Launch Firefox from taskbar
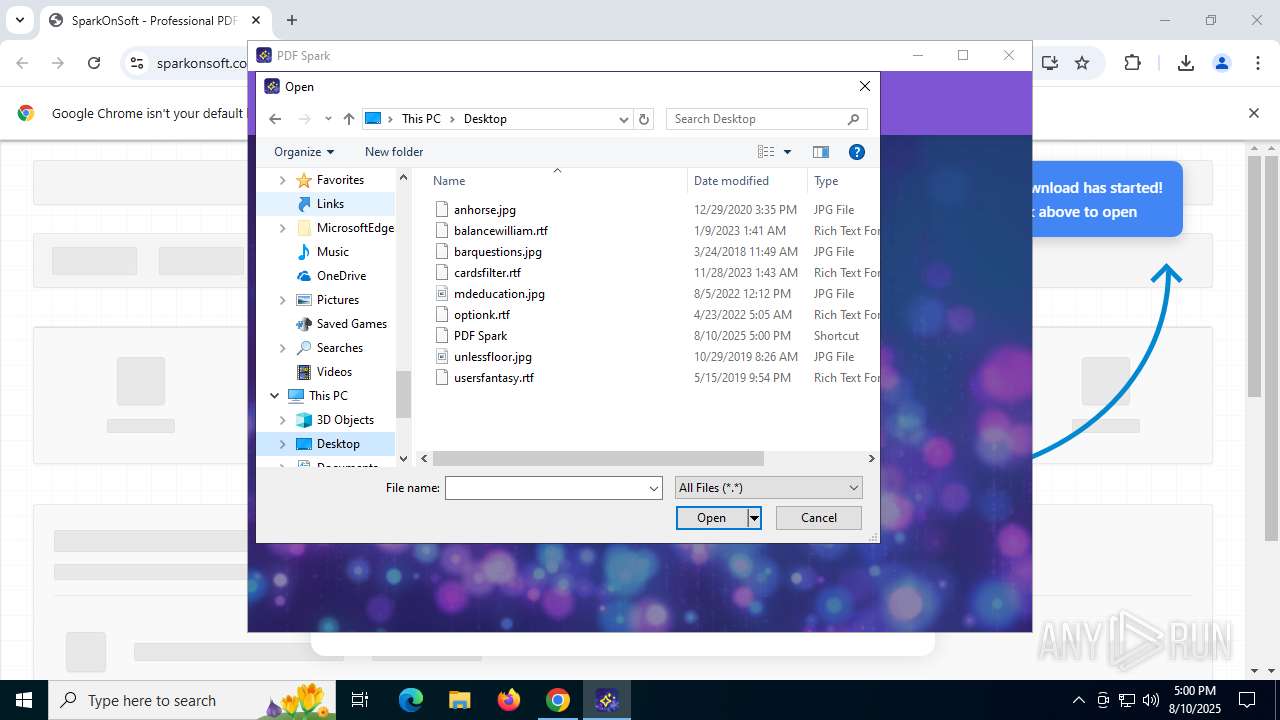The image size is (1280, 720). 509,700
